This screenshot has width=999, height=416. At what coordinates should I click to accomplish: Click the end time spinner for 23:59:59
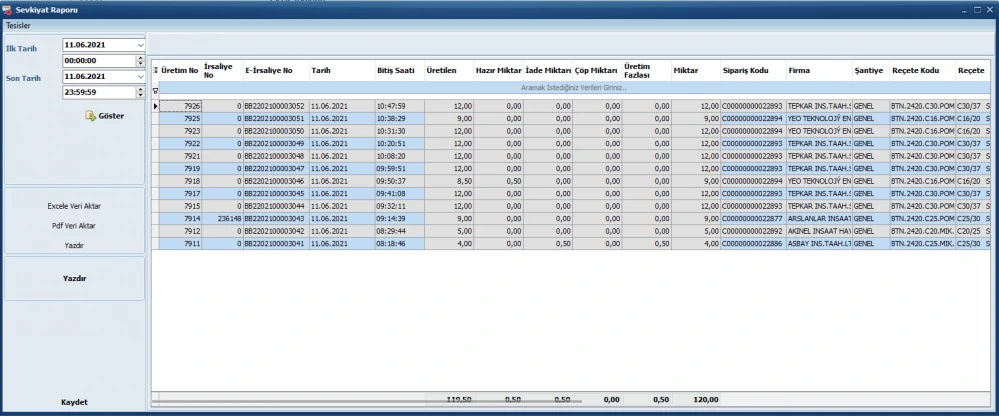click(140, 91)
